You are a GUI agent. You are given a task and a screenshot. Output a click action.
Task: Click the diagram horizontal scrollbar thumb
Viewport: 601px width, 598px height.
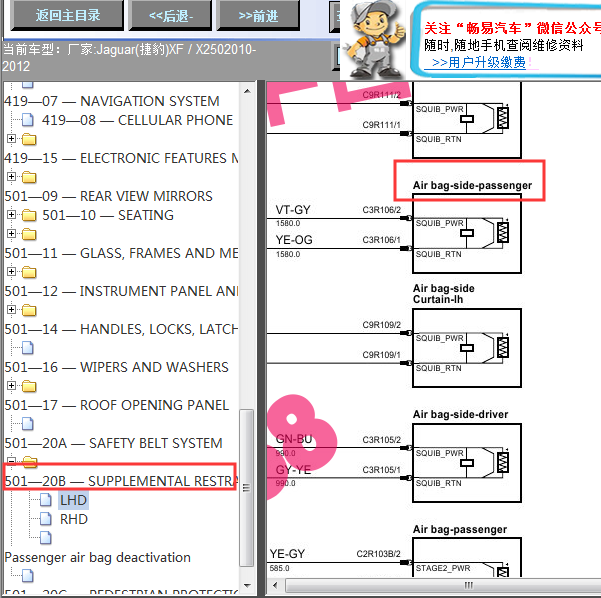(x=443, y=585)
